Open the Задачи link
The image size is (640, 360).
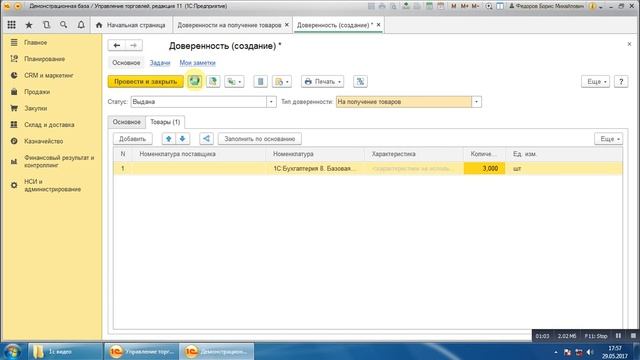(x=160, y=62)
